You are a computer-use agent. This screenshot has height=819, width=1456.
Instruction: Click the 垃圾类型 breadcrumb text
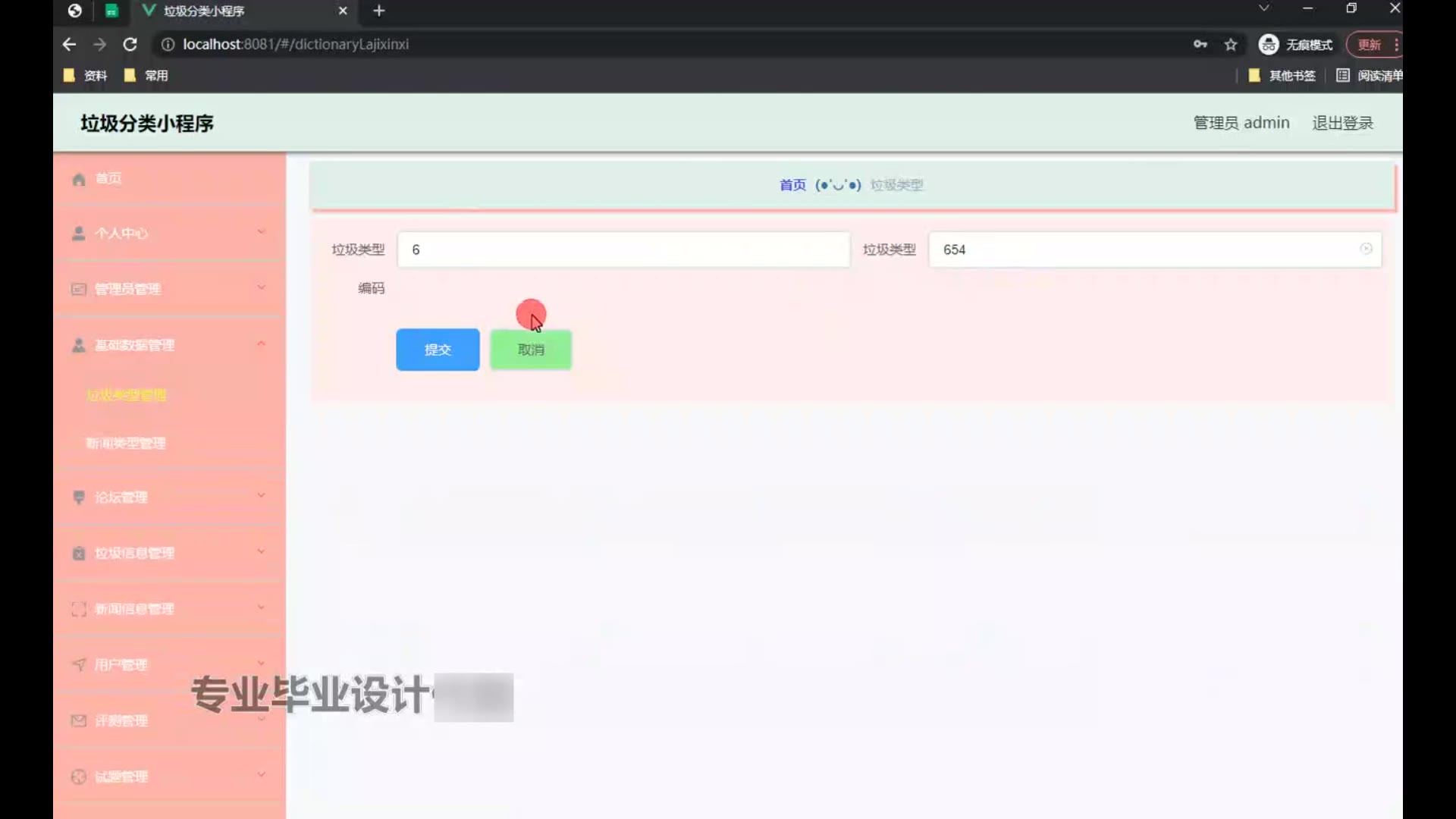click(x=896, y=185)
